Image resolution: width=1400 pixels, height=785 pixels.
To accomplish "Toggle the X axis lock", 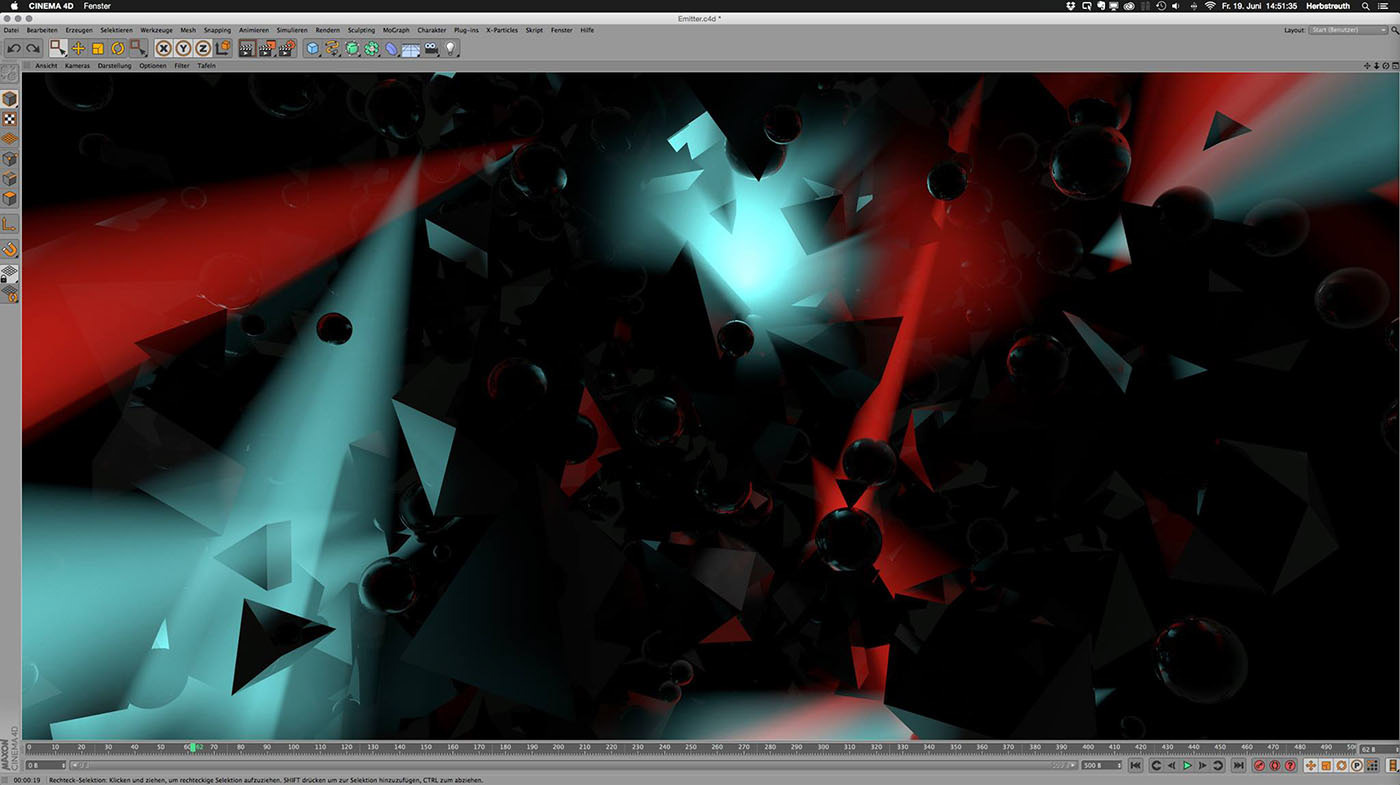I will point(164,48).
